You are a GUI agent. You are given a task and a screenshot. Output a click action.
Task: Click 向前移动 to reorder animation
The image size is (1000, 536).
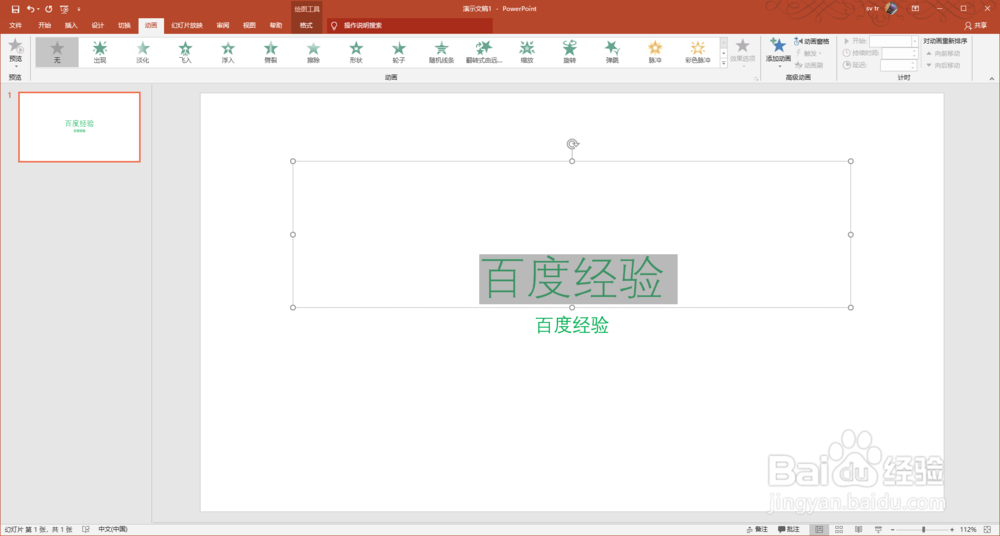tap(943, 54)
